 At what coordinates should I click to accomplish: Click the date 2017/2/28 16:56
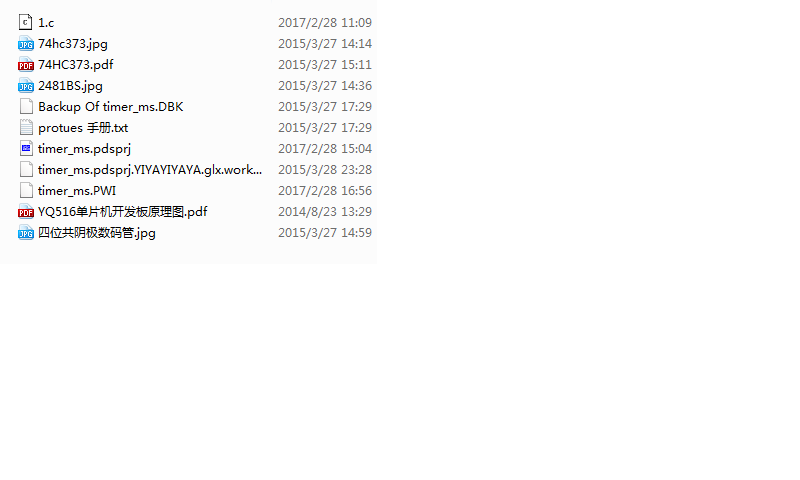(324, 190)
